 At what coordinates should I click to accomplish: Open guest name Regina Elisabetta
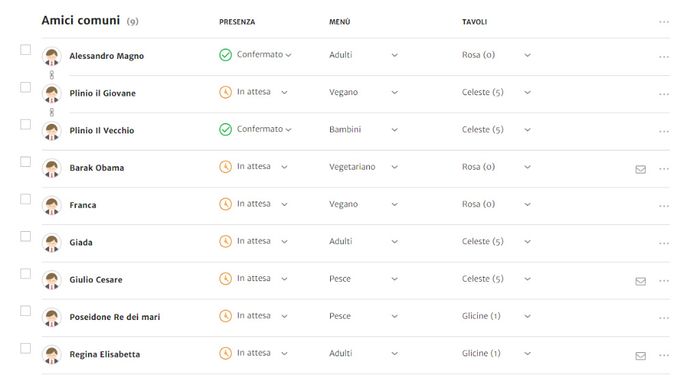(105, 355)
